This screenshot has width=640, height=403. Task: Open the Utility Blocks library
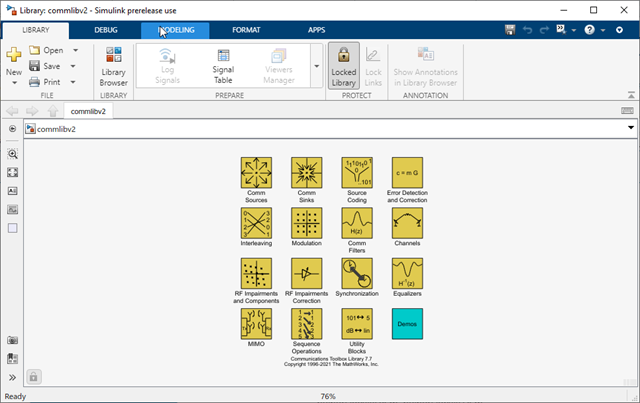click(x=357, y=324)
